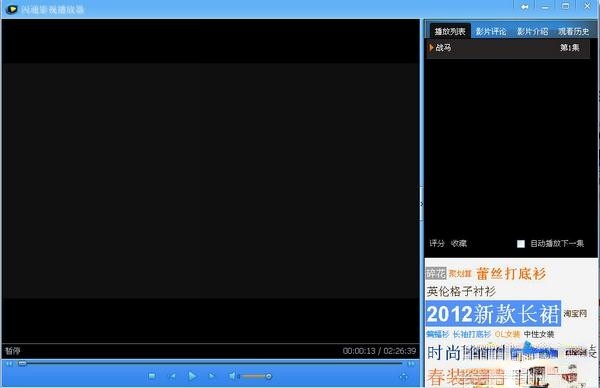Open the 2012新款长裙 ad banner

click(x=493, y=314)
